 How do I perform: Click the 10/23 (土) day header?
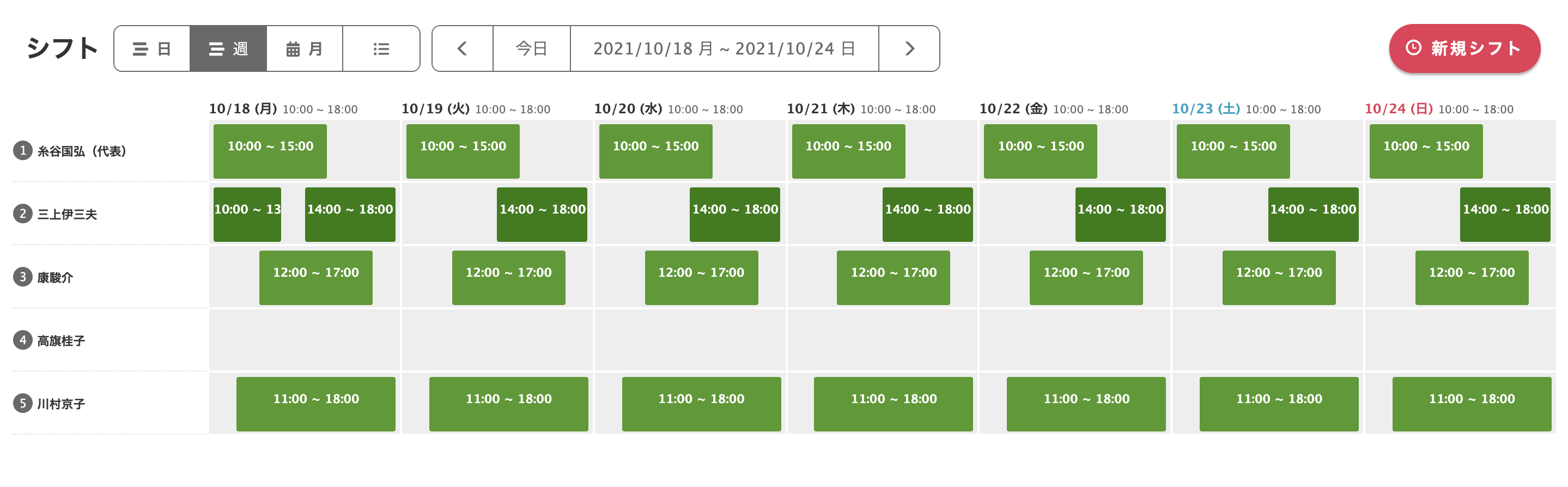(1206, 109)
